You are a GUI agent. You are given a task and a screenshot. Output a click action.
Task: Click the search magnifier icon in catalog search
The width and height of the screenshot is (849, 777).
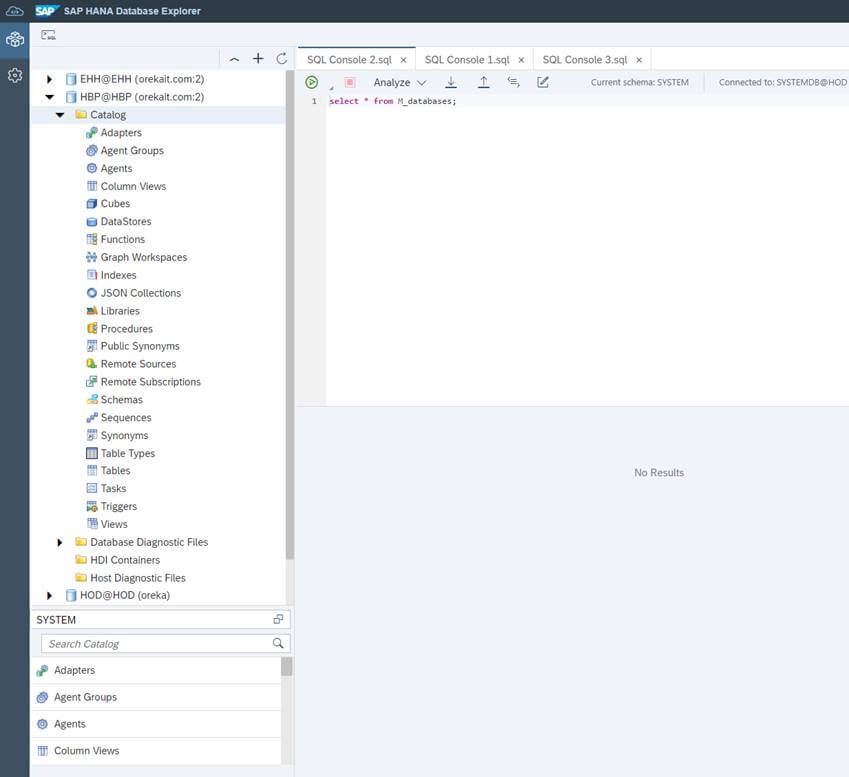pos(278,643)
